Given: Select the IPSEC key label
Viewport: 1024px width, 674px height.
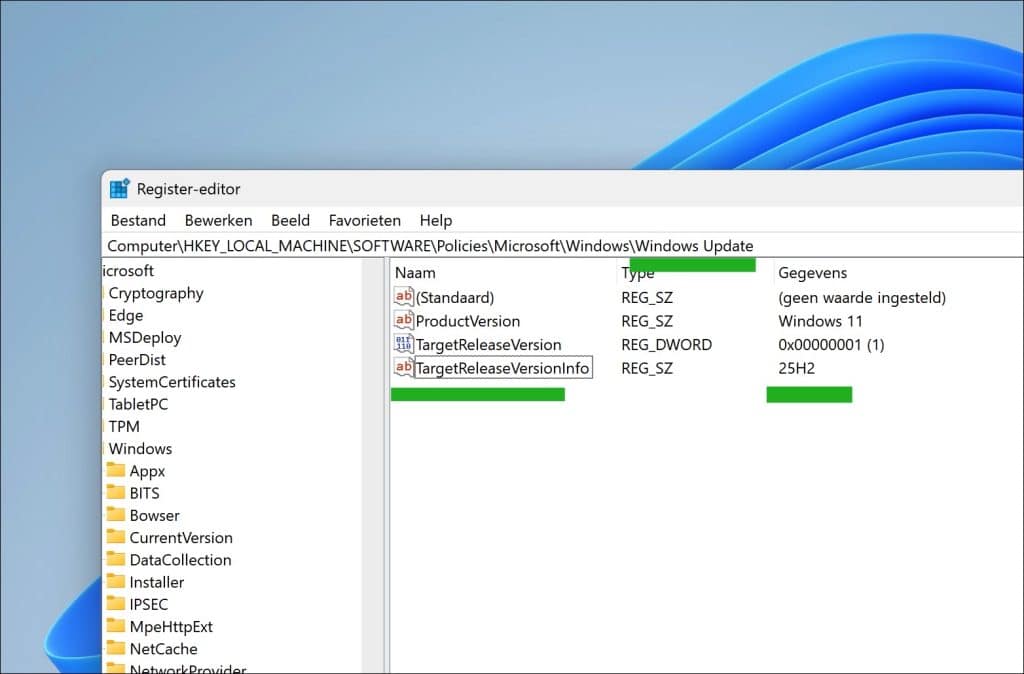Looking at the screenshot, I should point(149,604).
